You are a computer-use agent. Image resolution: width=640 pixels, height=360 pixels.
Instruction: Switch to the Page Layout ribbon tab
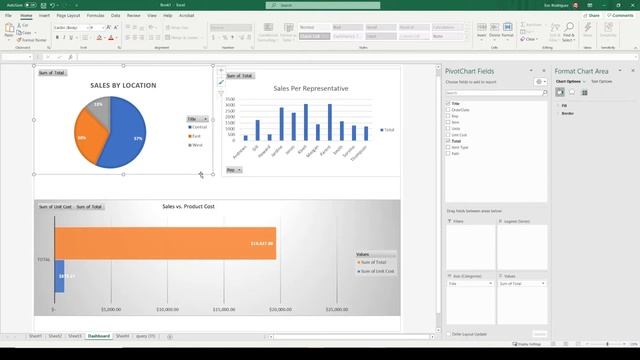68,16
